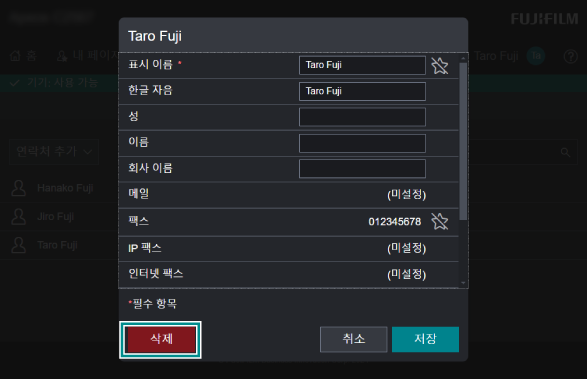Select the 회사 이름 company name field
587x379 pixels.
(x=362, y=169)
